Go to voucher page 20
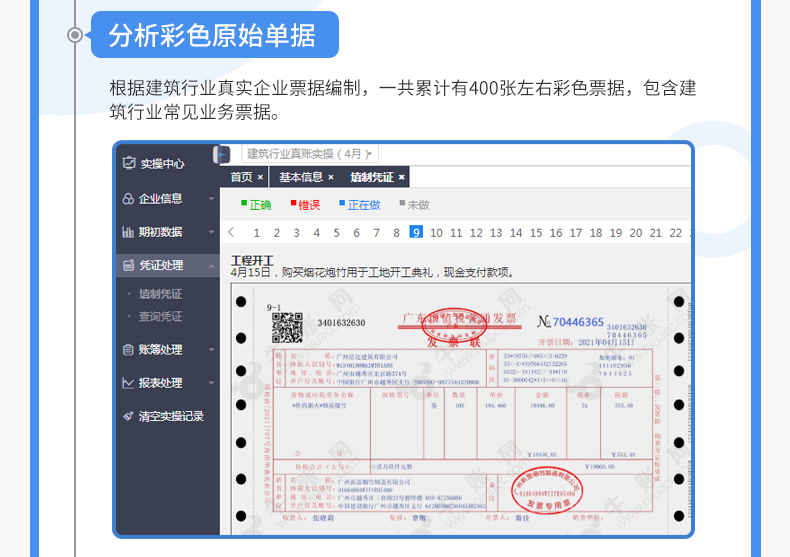 pos(636,233)
